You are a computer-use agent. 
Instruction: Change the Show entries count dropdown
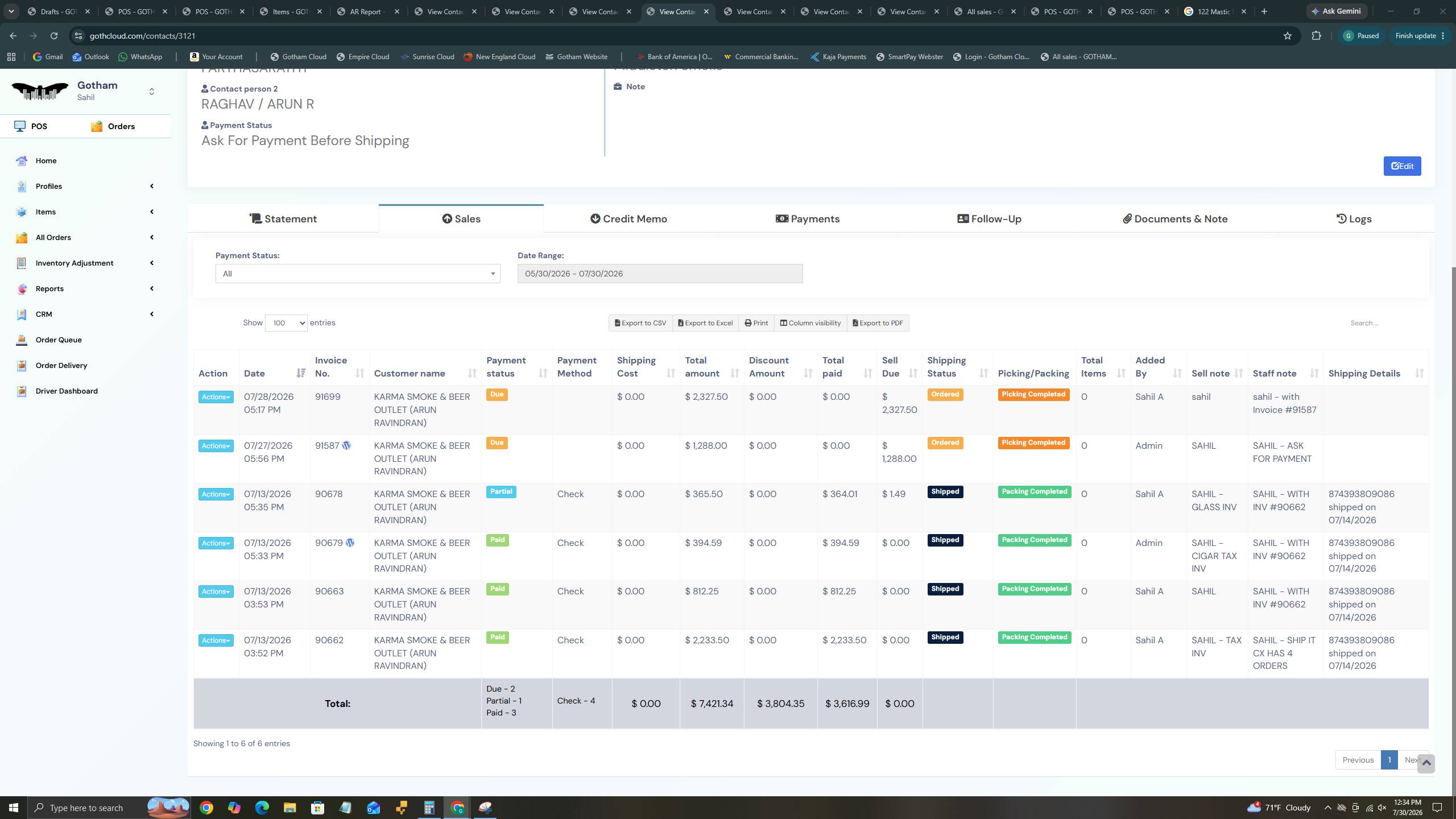286,323
